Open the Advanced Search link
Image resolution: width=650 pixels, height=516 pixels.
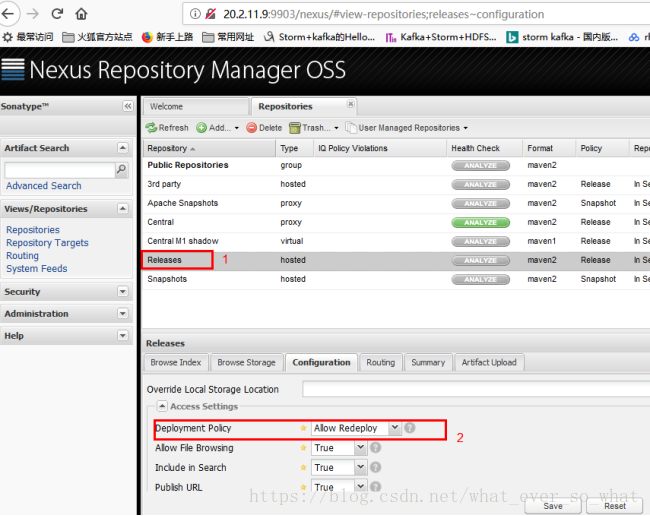pos(44,186)
